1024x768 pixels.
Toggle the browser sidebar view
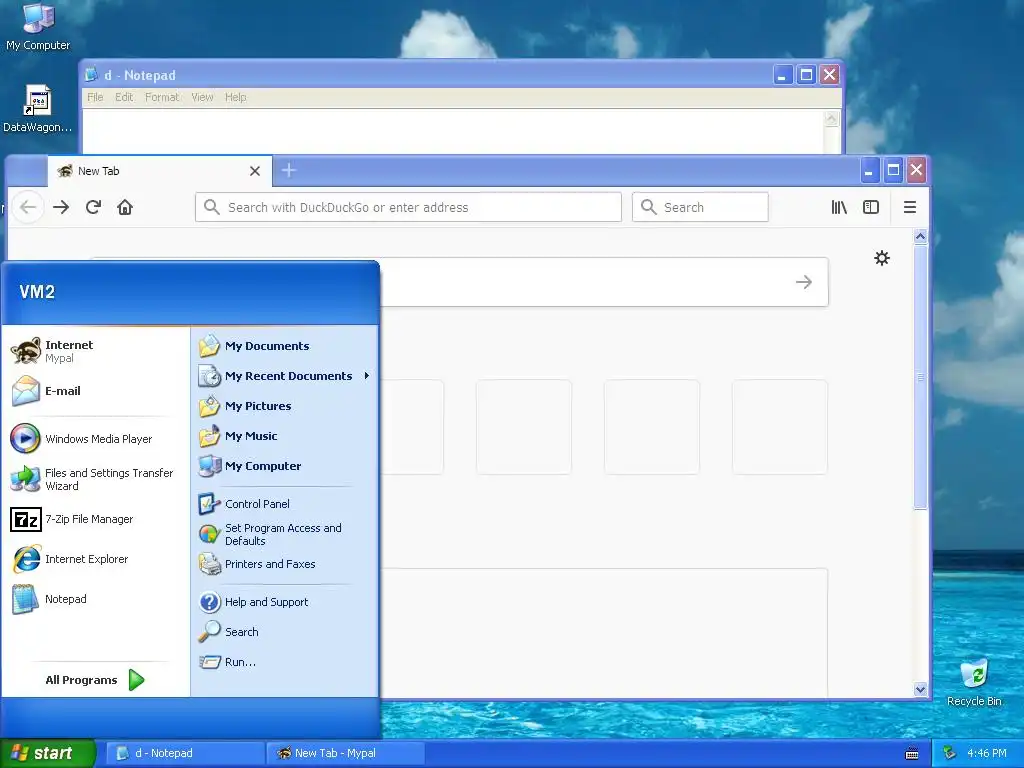(871, 208)
